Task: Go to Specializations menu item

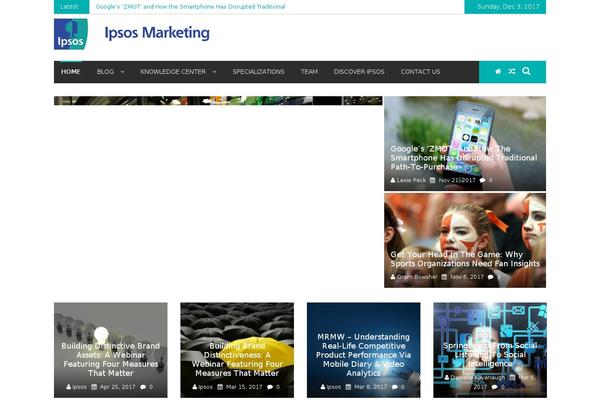Action: [258, 72]
